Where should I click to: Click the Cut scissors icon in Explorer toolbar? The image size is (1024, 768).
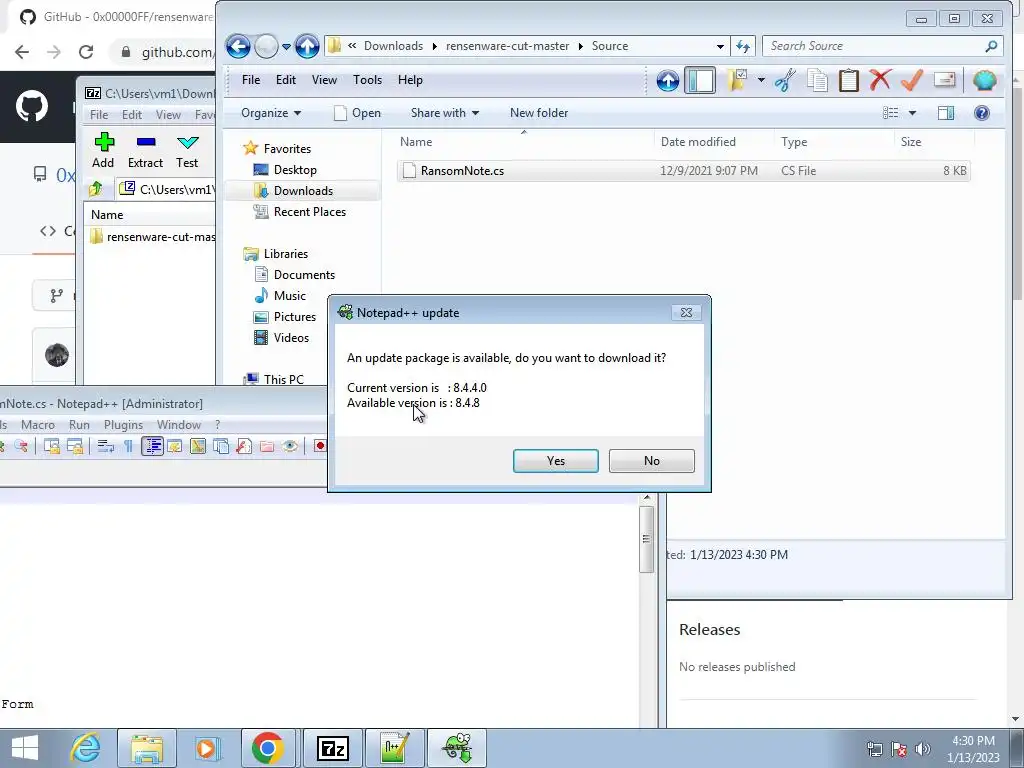pyautogui.click(x=786, y=80)
